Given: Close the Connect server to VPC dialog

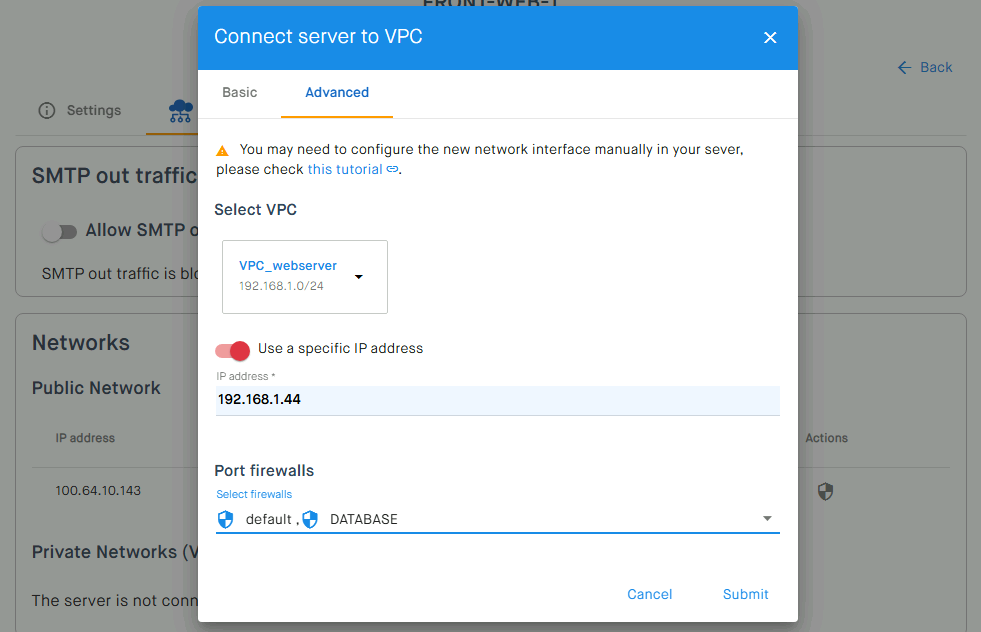Looking at the screenshot, I should click(x=770, y=38).
